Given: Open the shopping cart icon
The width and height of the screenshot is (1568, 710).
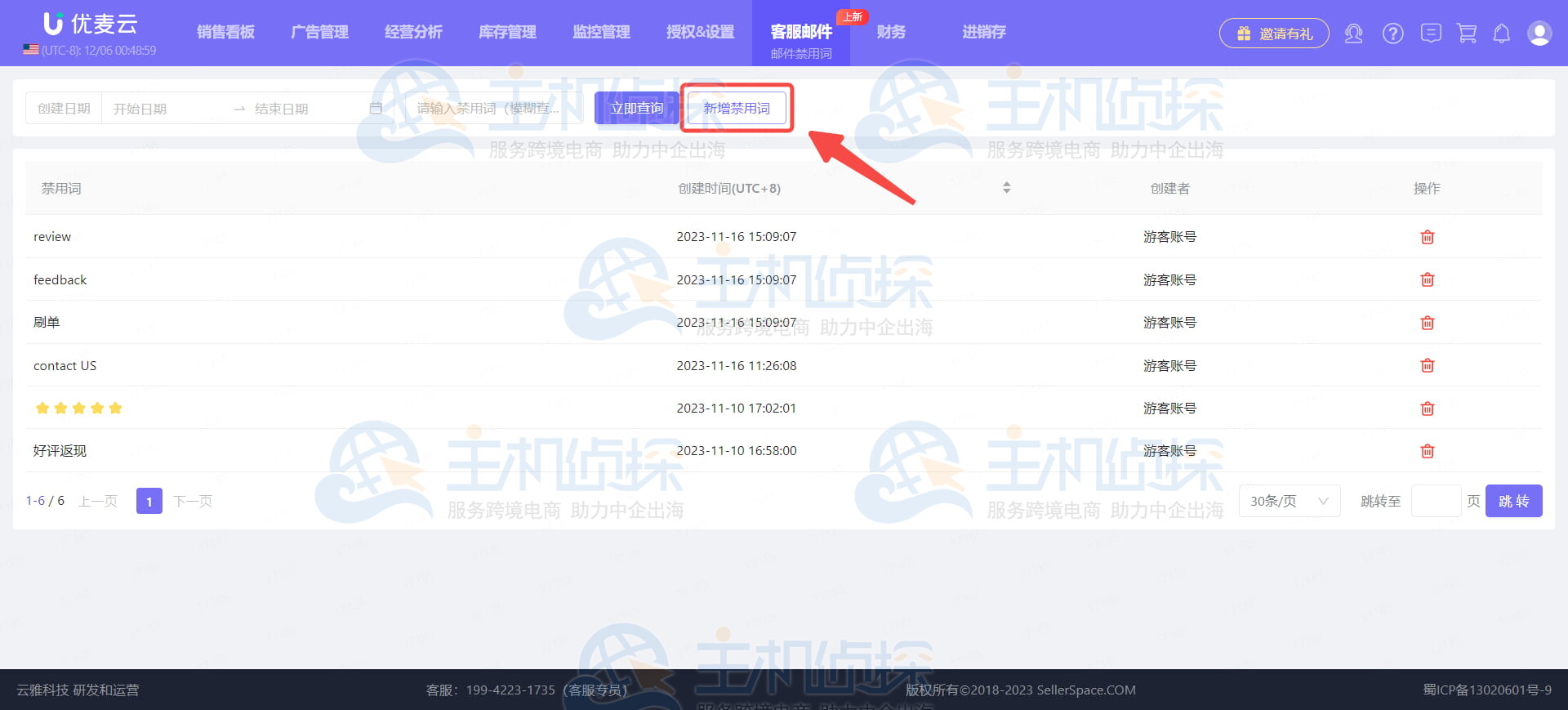Looking at the screenshot, I should pyautogui.click(x=1467, y=33).
